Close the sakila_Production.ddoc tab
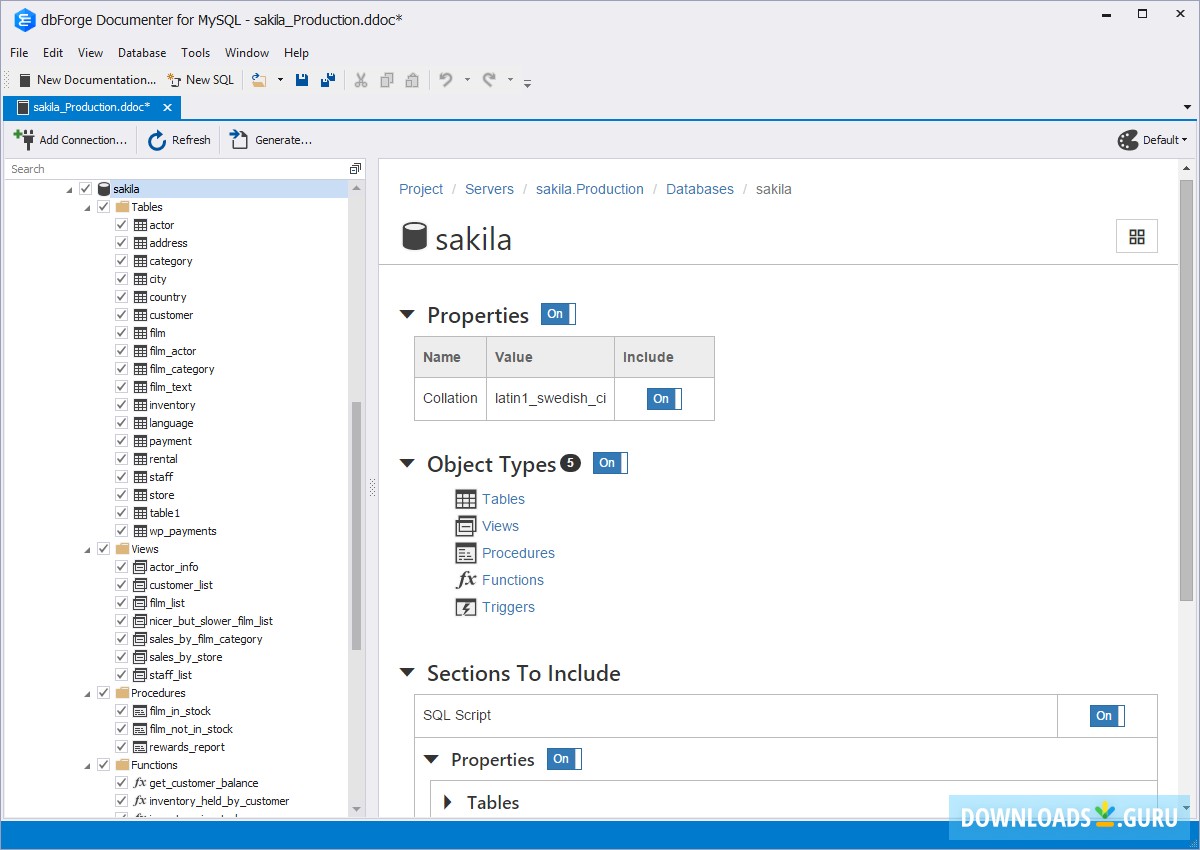This screenshot has width=1200, height=850. click(x=167, y=107)
